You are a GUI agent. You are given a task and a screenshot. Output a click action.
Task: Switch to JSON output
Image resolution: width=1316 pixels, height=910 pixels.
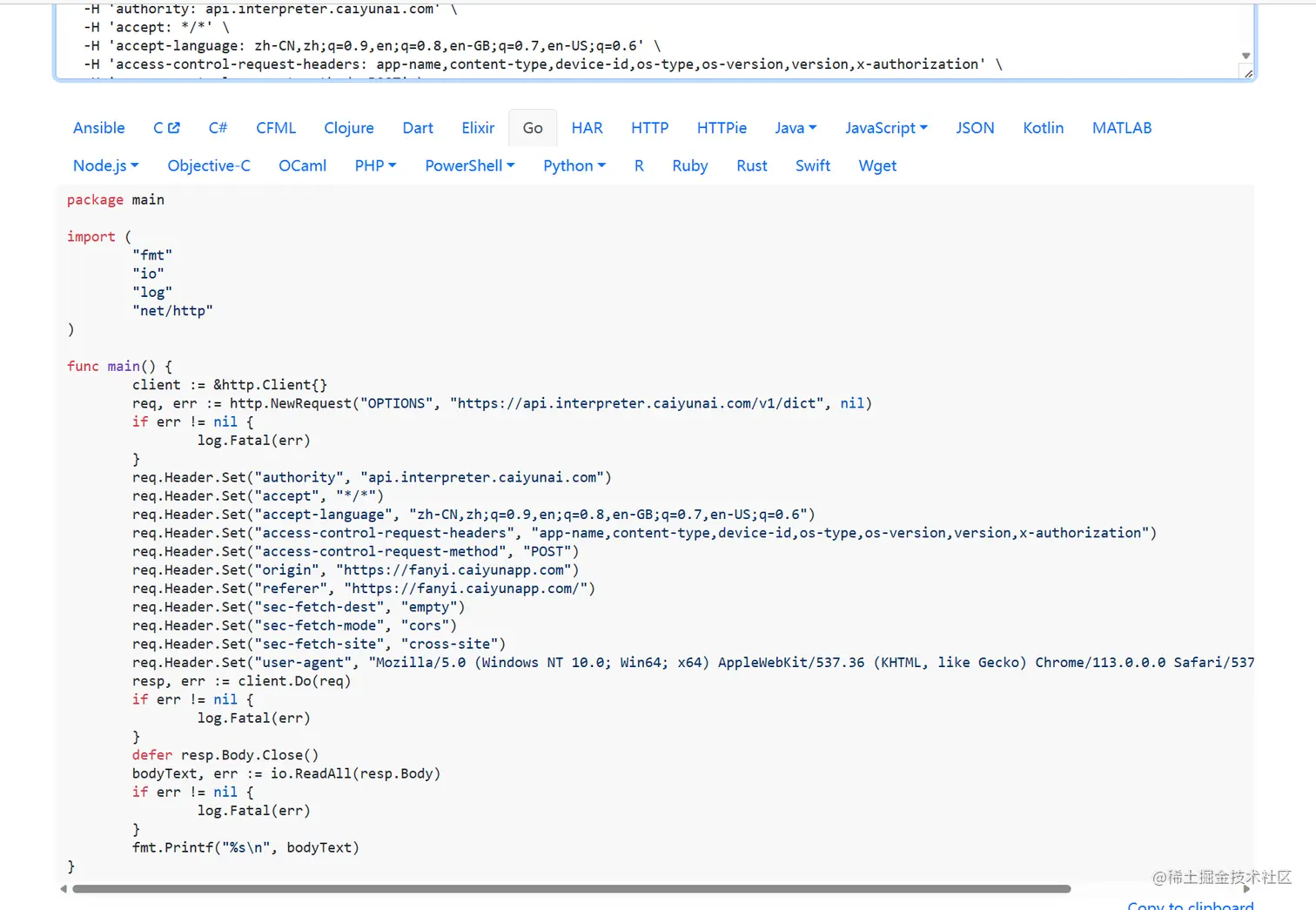975,128
